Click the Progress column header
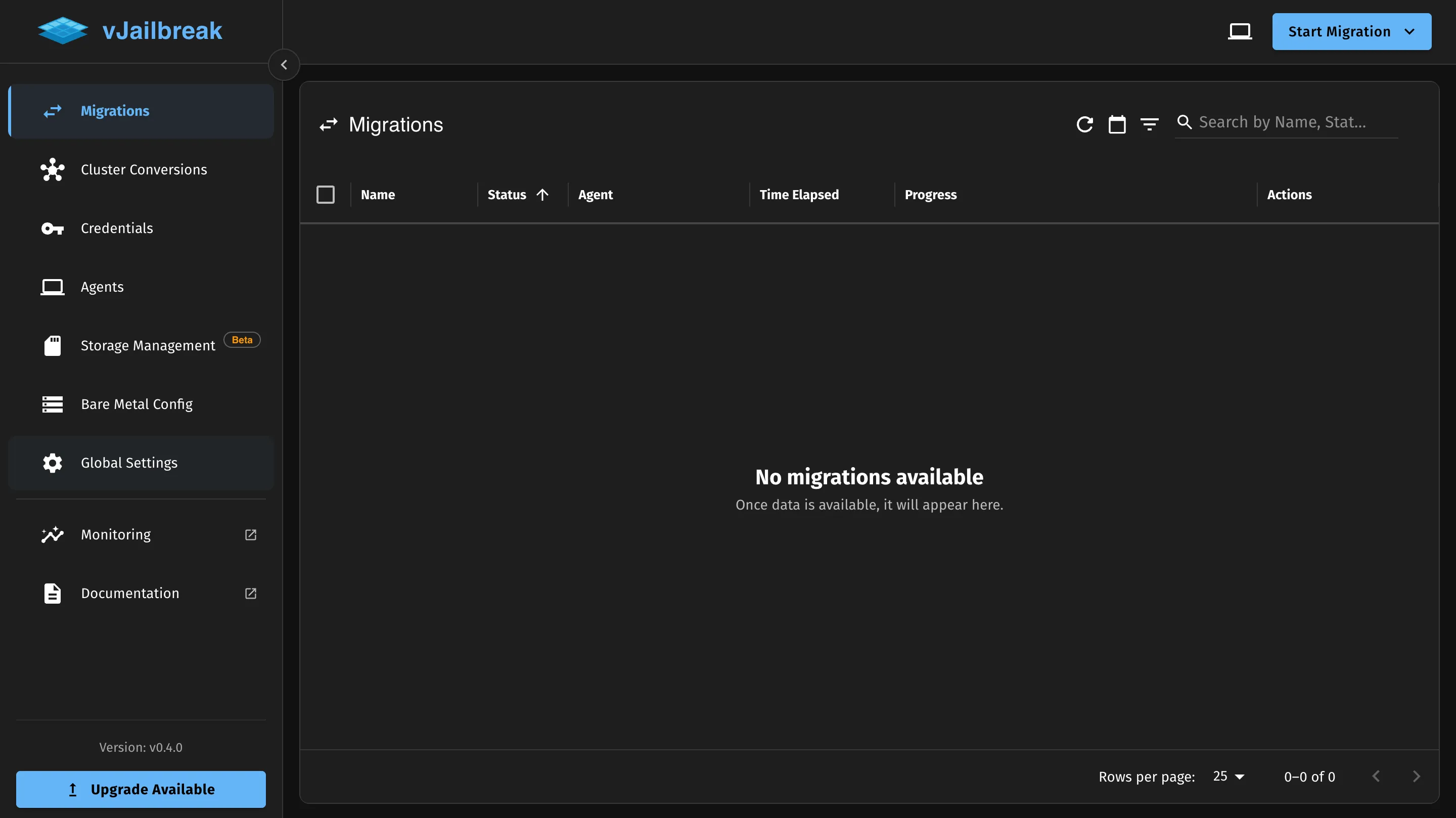1456x818 pixels. point(930,195)
